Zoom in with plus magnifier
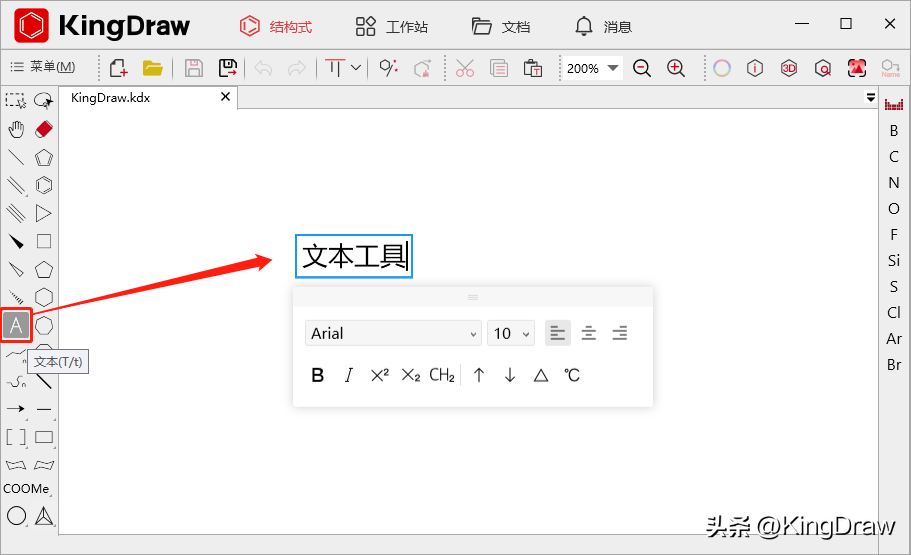This screenshot has width=911, height=555. coord(676,68)
